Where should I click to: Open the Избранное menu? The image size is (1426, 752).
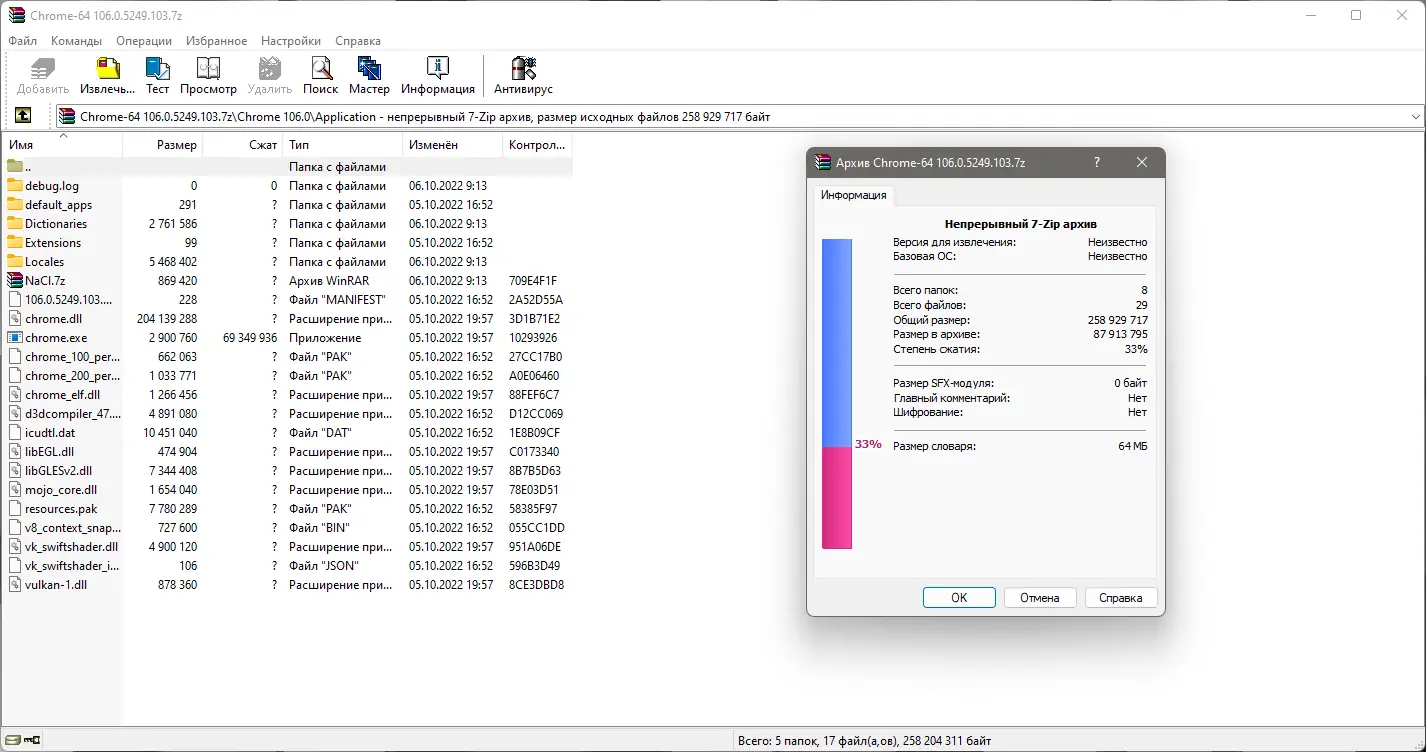[x=216, y=41]
